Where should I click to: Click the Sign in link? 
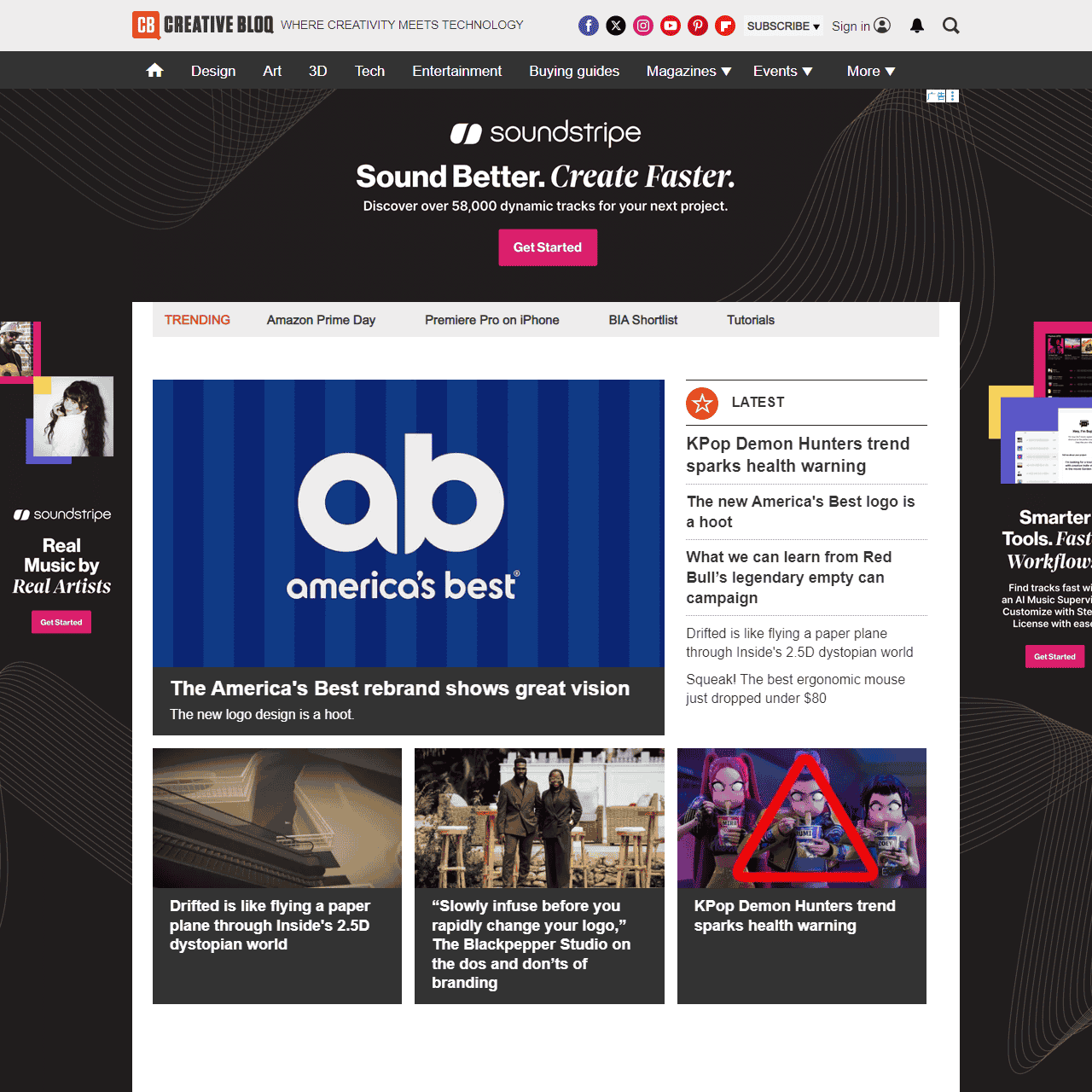coord(860,26)
